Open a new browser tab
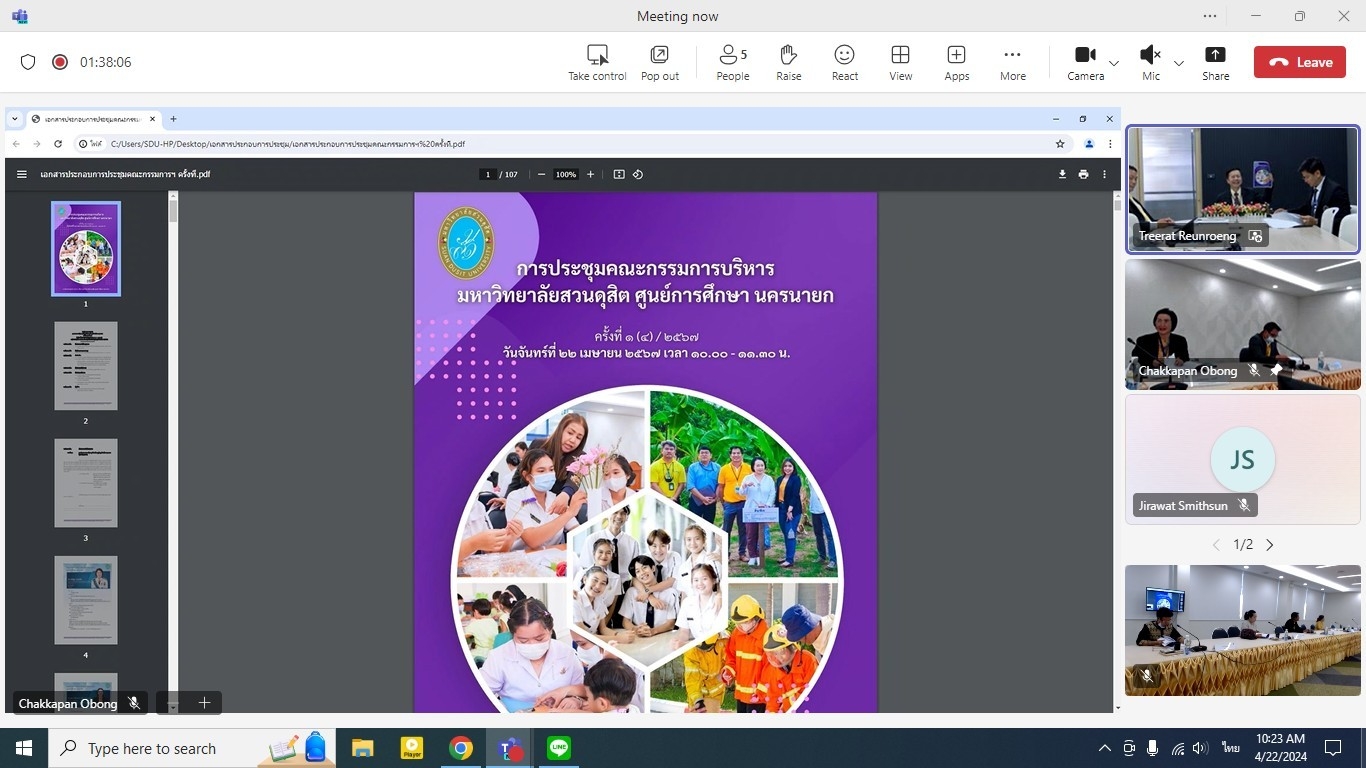1366x768 pixels. [173, 118]
